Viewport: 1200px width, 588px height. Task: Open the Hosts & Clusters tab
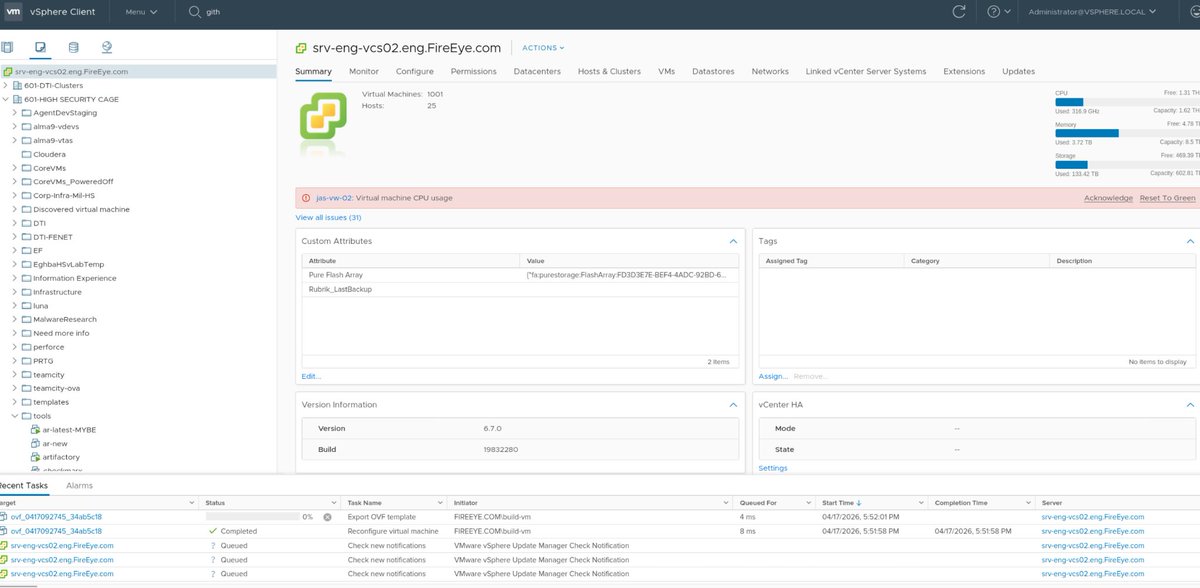(609, 71)
